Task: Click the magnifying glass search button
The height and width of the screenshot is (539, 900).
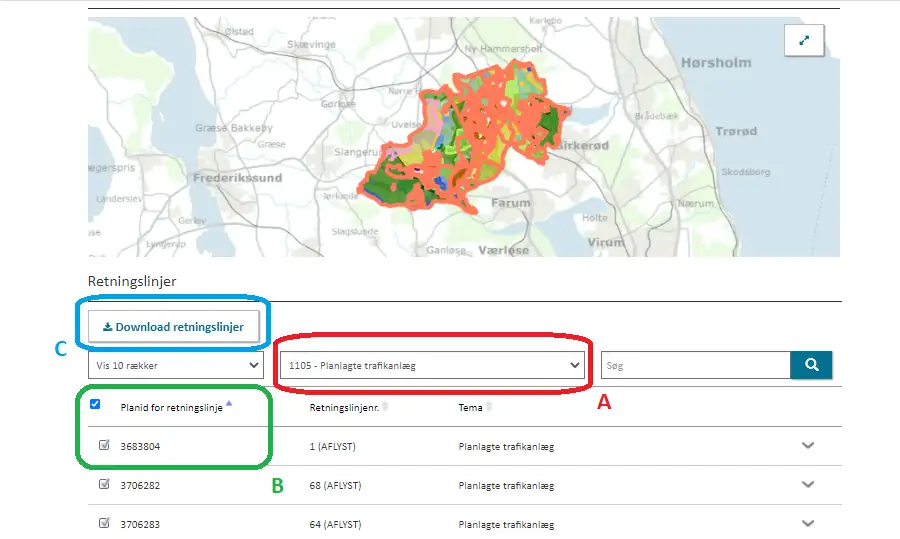Action: click(811, 365)
